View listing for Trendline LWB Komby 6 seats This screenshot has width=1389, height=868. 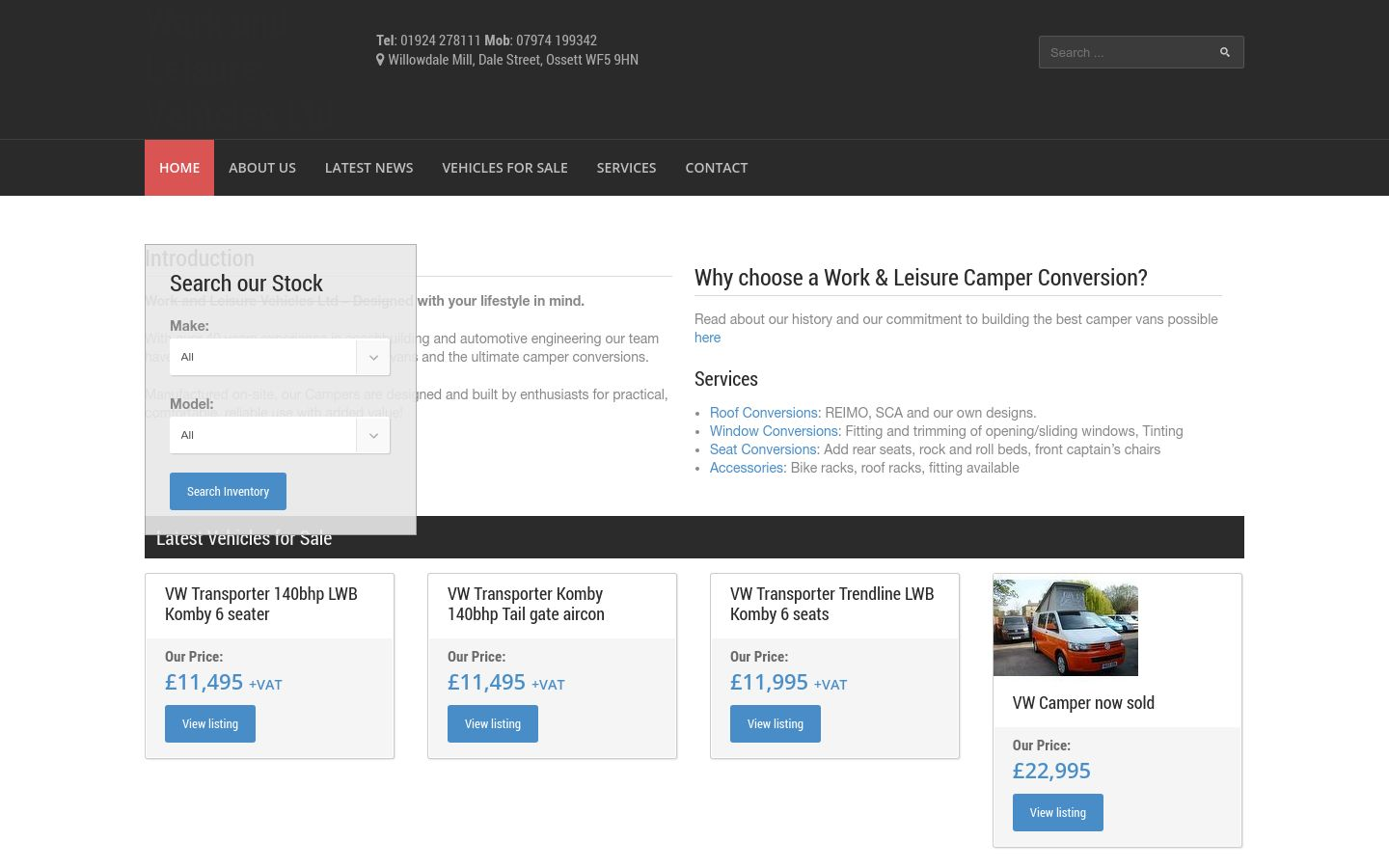point(776,724)
